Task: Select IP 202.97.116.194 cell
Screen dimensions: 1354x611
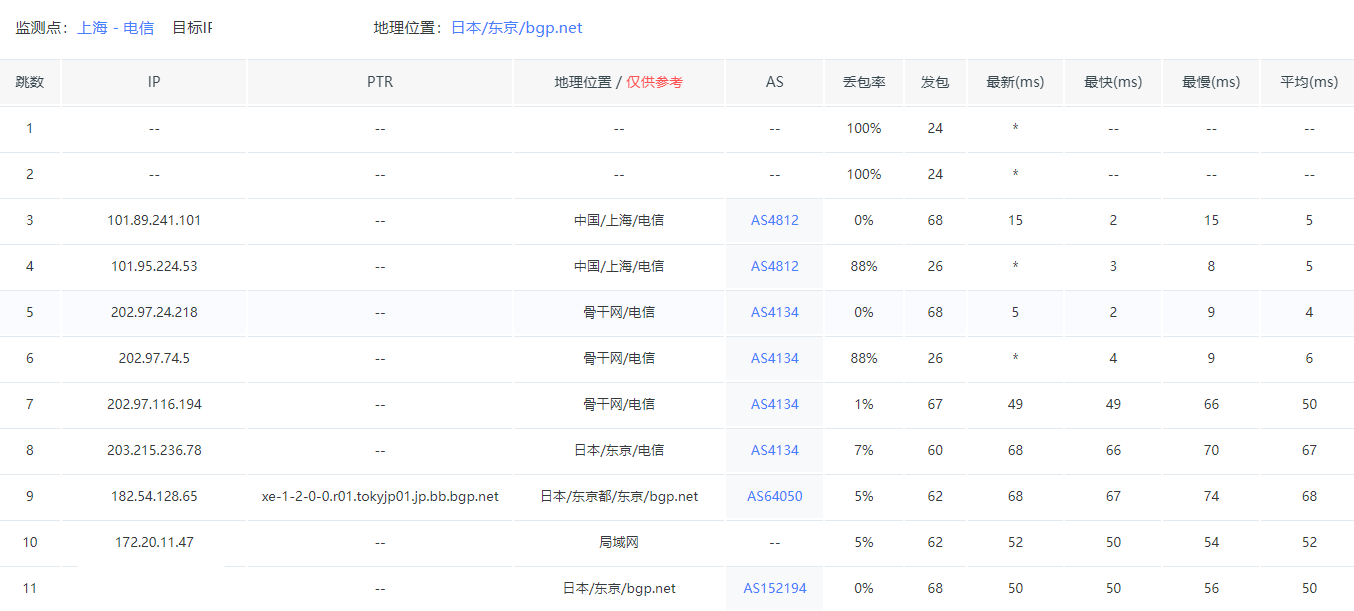Action: (x=154, y=404)
